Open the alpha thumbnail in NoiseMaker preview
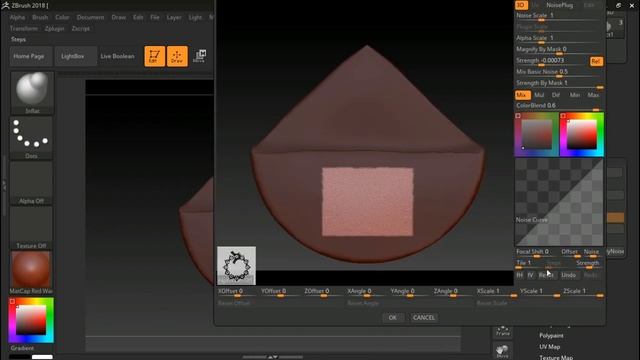Screen dimensions: 640x360 tap(237, 265)
